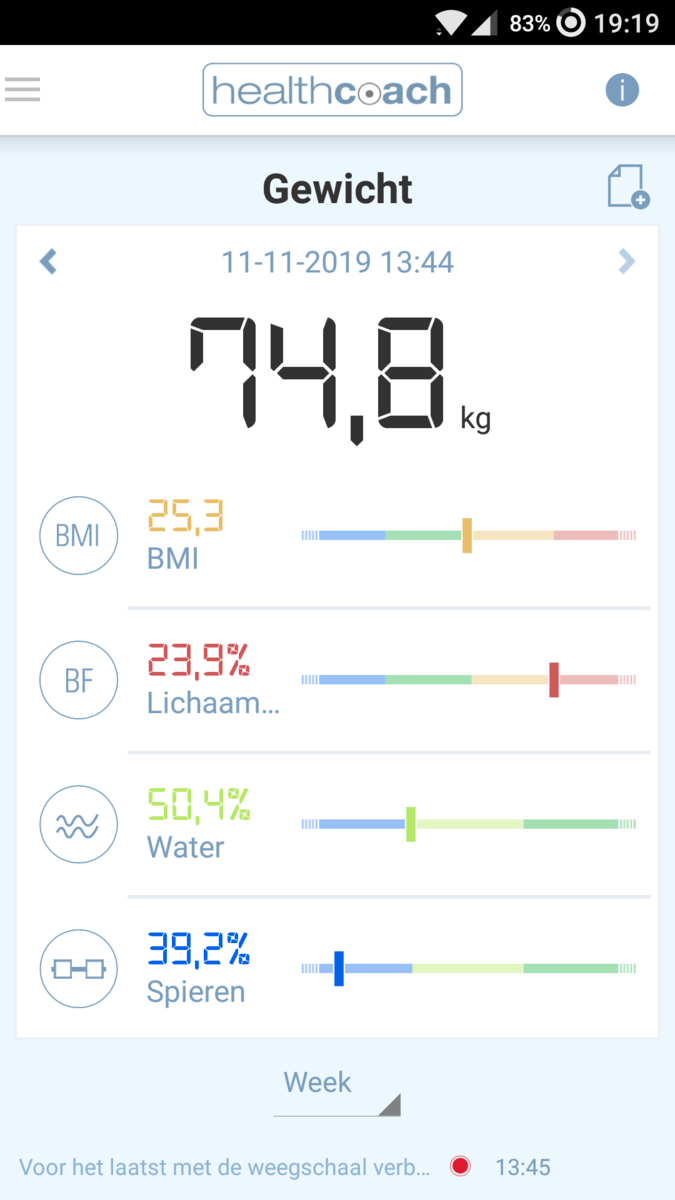Tap the red connection status dot
Image resolution: width=675 pixels, height=1200 pixels.
click(460, 1166)
